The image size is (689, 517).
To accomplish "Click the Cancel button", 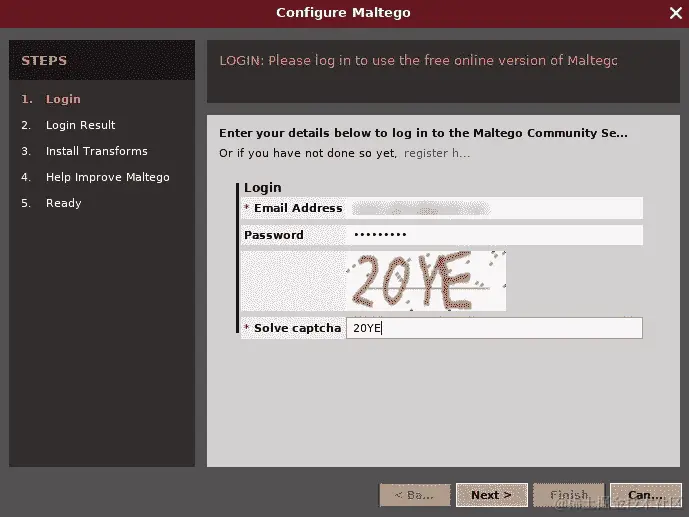I will 645,495.
